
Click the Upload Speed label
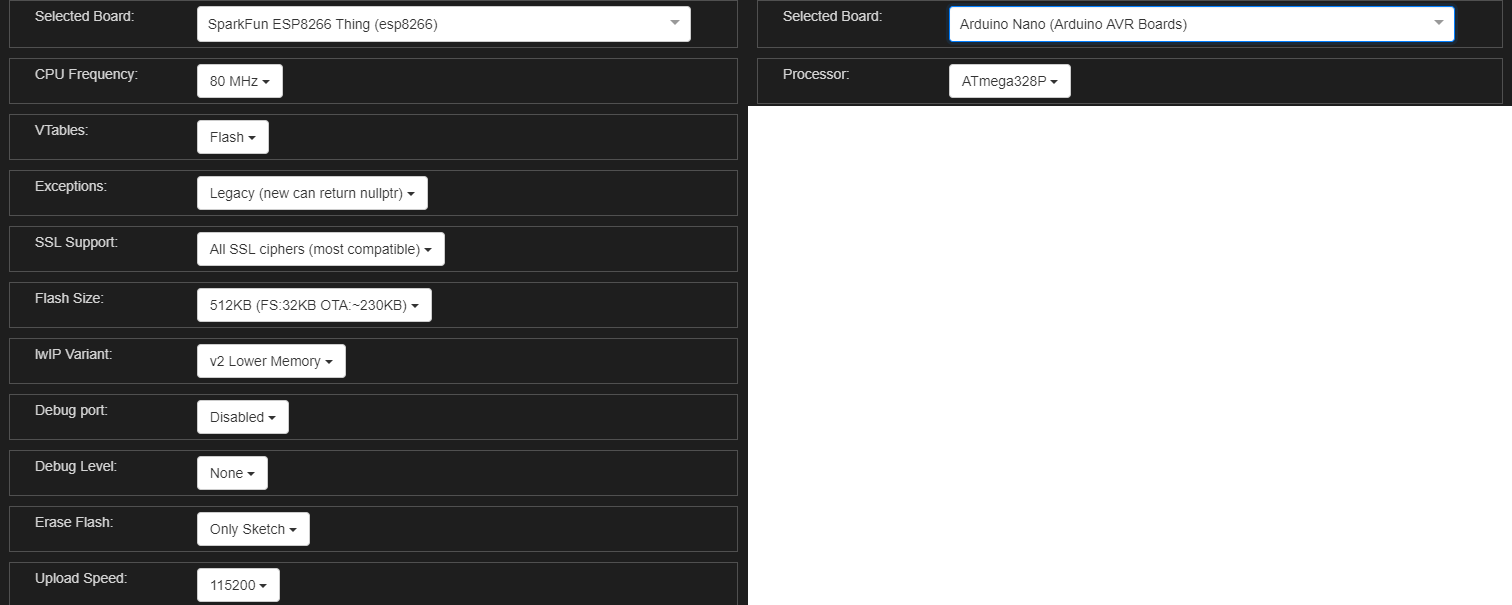81,578
